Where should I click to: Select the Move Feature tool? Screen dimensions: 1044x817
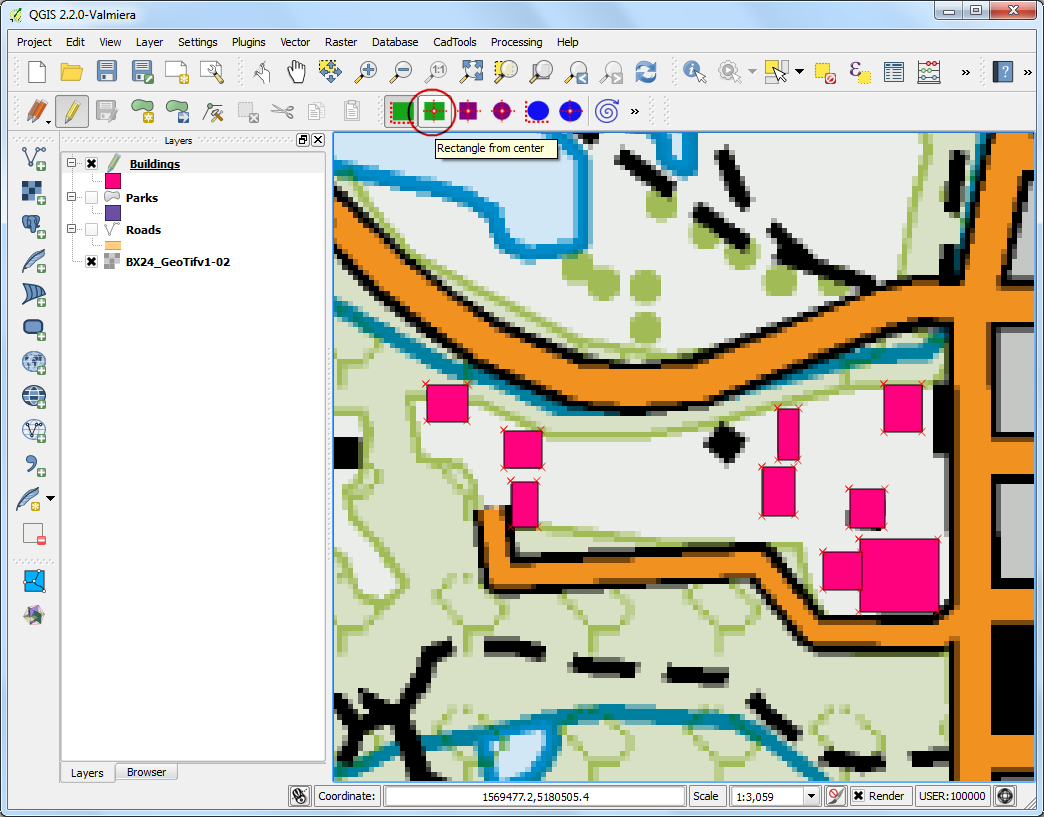coord(177,111)
